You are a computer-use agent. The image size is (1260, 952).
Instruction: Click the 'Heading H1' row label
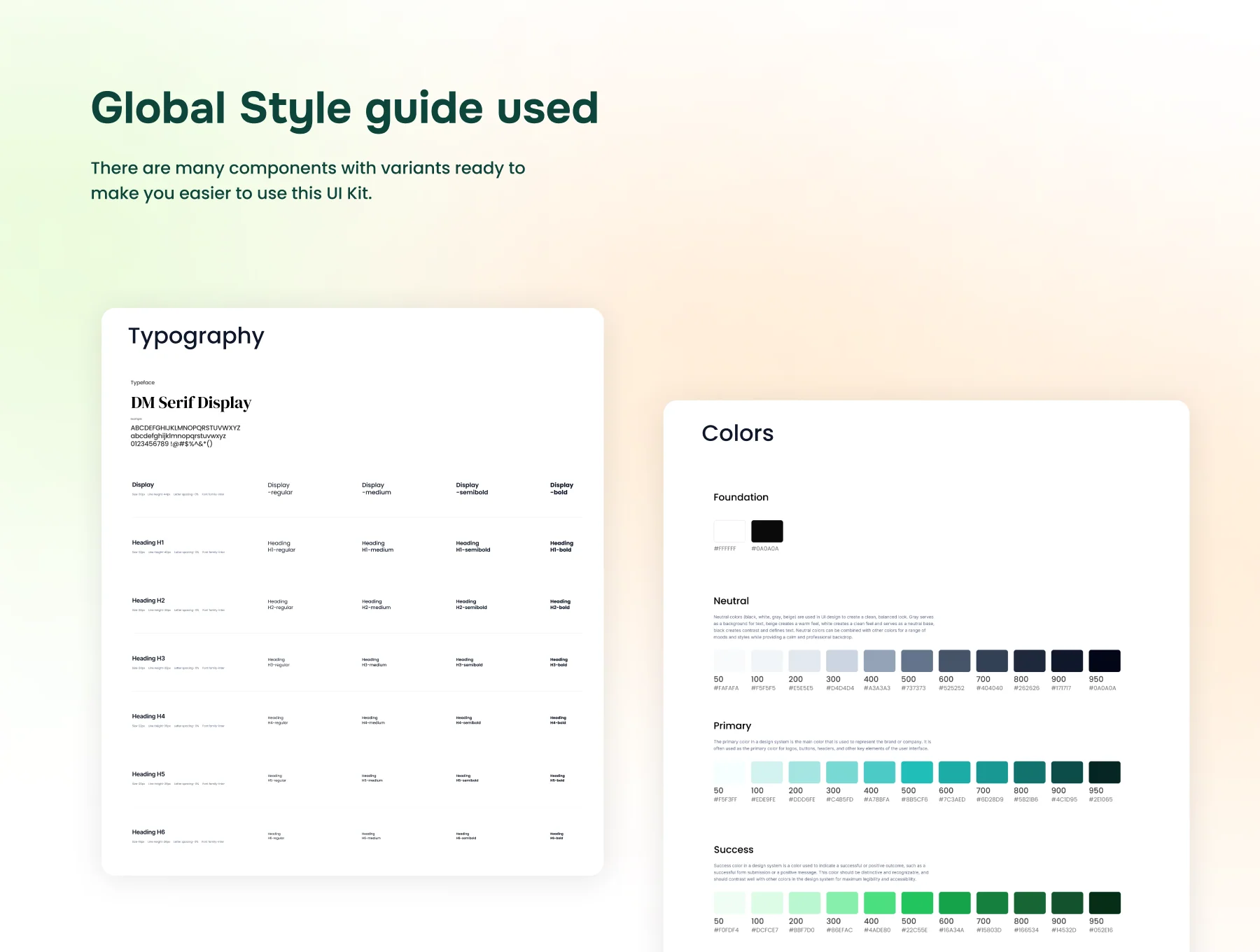click(x=148, y=542)
